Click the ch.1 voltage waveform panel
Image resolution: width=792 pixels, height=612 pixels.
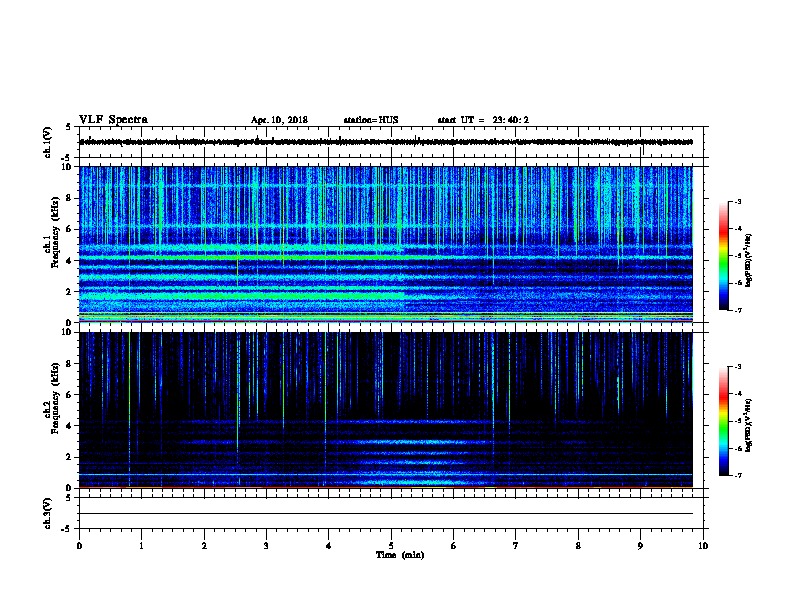pos(391,142)
